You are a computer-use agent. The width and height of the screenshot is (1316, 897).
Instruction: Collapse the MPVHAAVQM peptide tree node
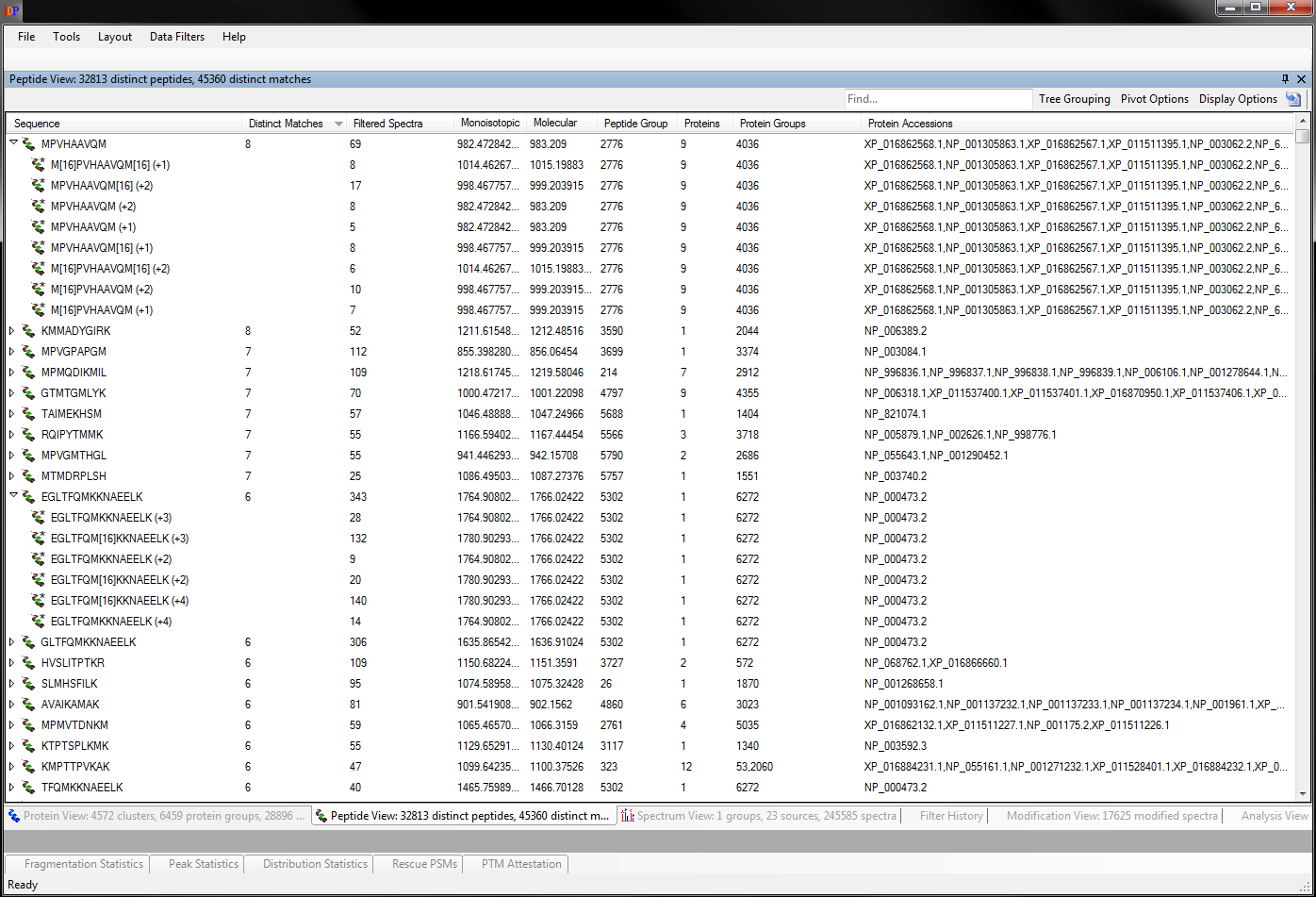click(13, 143)
